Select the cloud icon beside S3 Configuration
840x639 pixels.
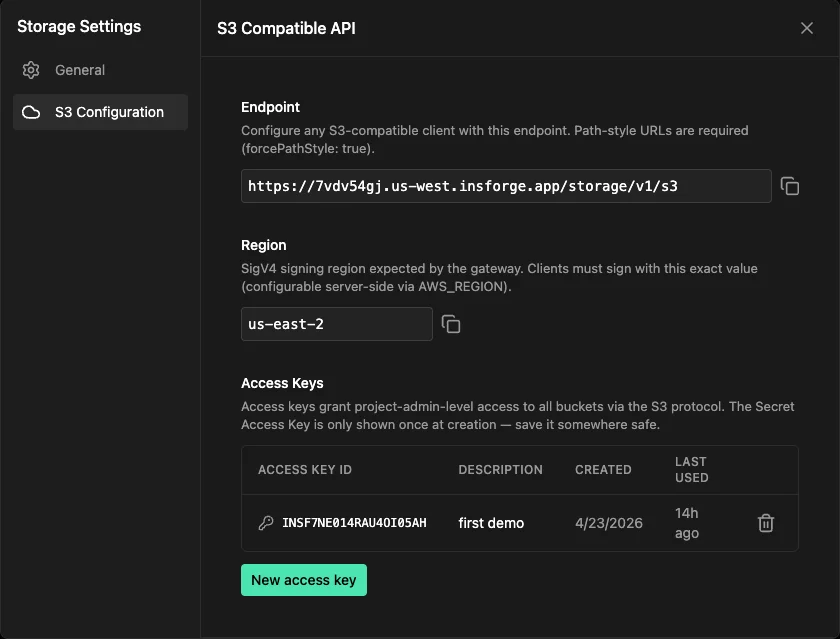pyautogui.click(x=30, y=112)
